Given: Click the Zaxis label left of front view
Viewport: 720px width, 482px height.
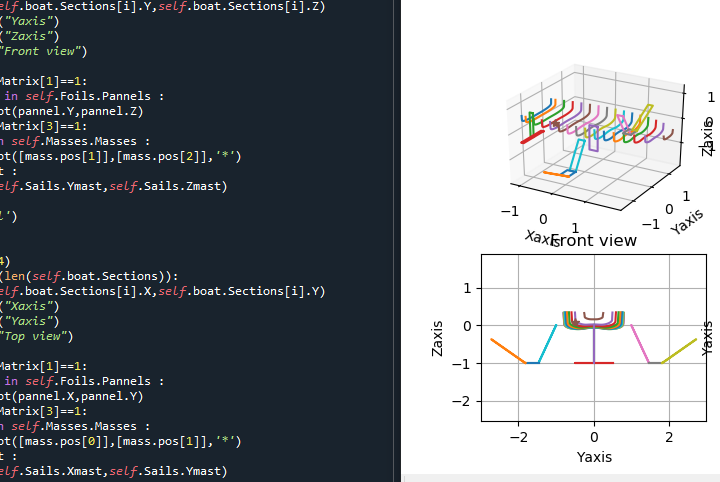Looking at the screenshot, I should point(437,338).
